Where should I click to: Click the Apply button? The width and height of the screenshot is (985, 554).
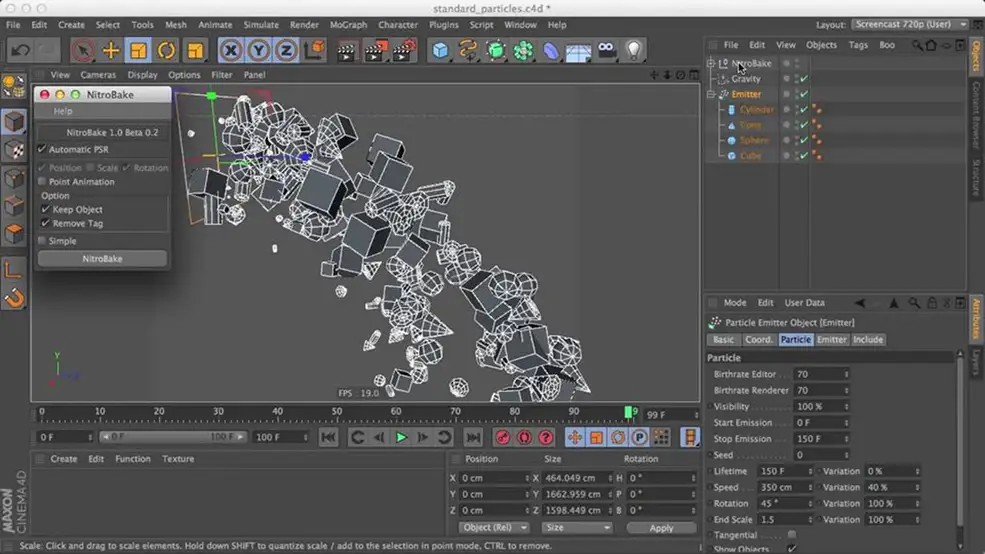click(661, 528)
